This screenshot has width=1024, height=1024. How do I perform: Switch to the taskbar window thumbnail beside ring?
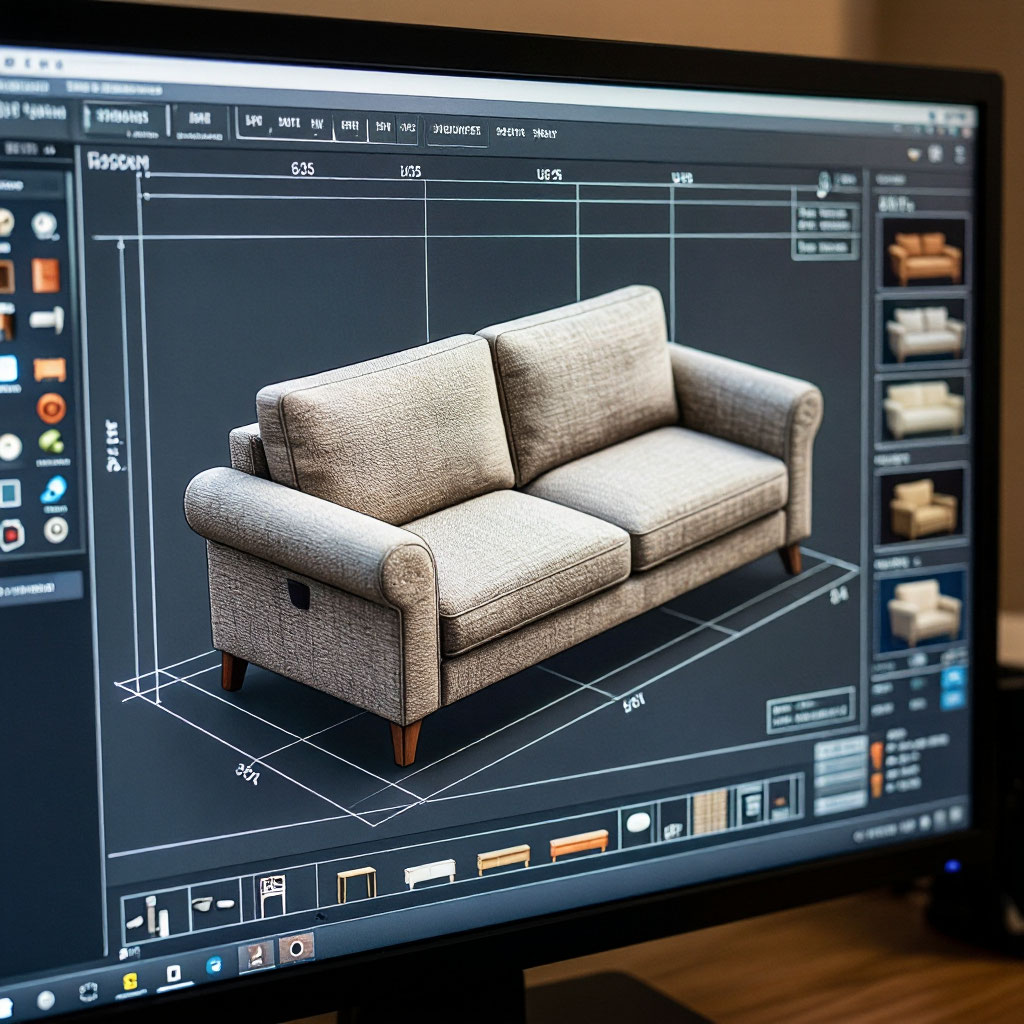[256, 955]
